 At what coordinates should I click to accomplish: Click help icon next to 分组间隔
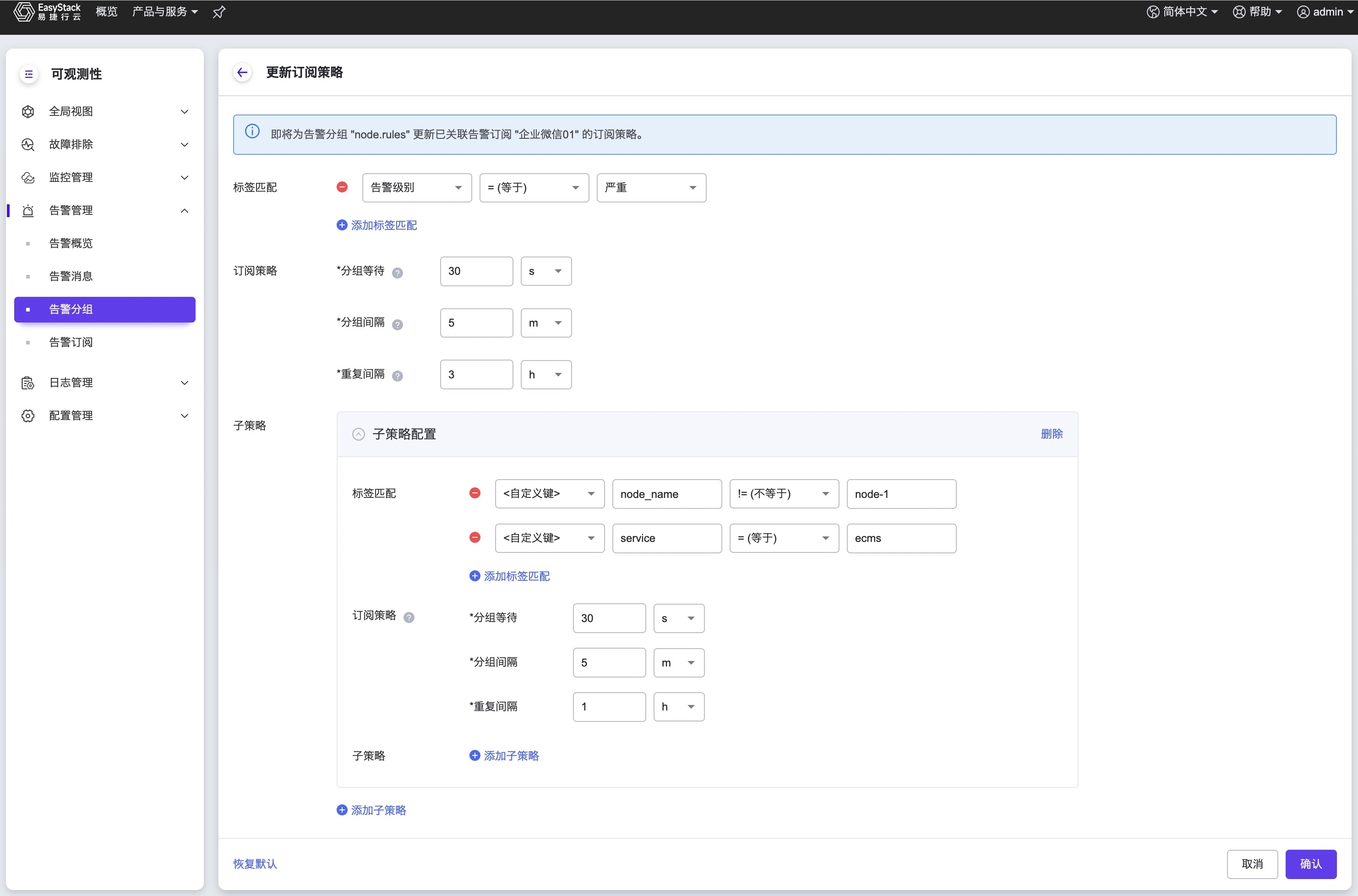(398, 325)
